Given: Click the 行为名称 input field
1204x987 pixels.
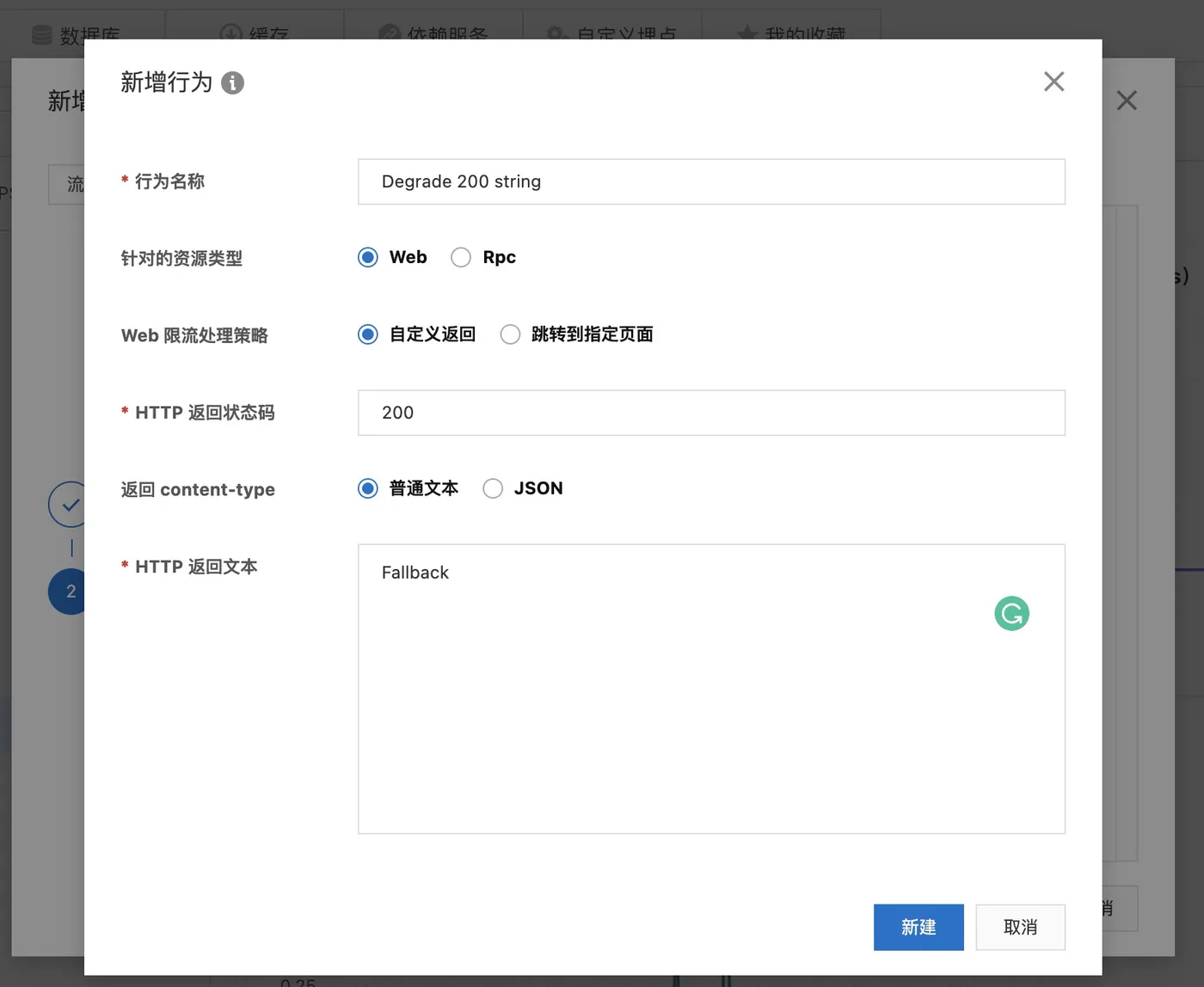Looking at the screenshot, I should [711, 181].
